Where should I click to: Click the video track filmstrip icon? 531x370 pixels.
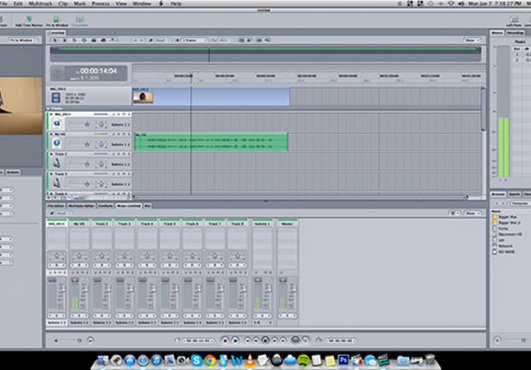click(x=56, y=98)
